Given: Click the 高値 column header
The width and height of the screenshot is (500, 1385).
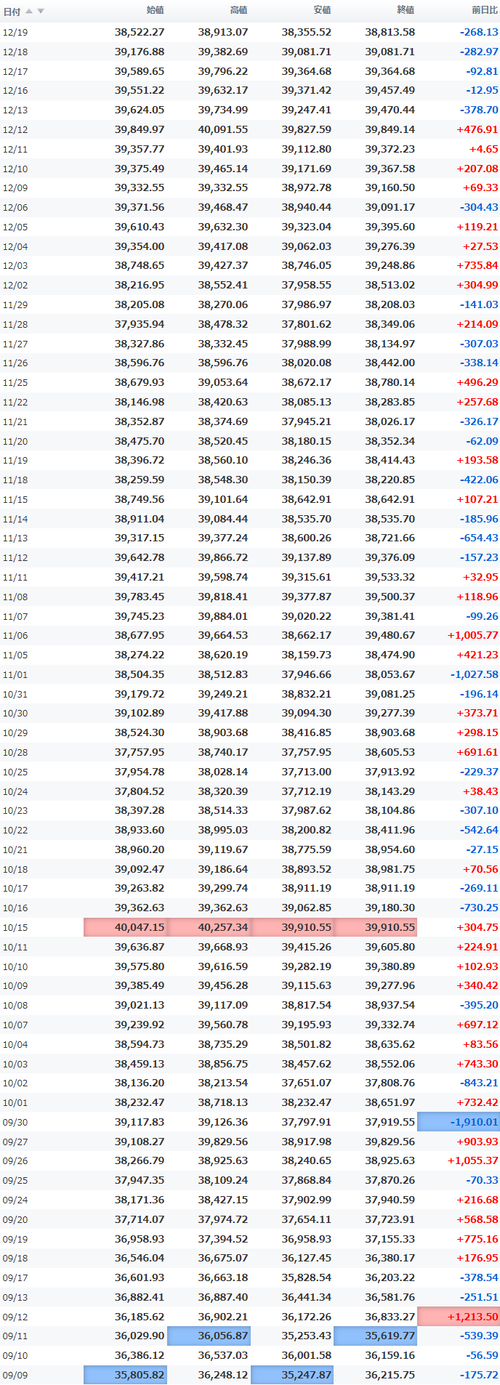Looking at the screenshot, I should pos(238,11).
